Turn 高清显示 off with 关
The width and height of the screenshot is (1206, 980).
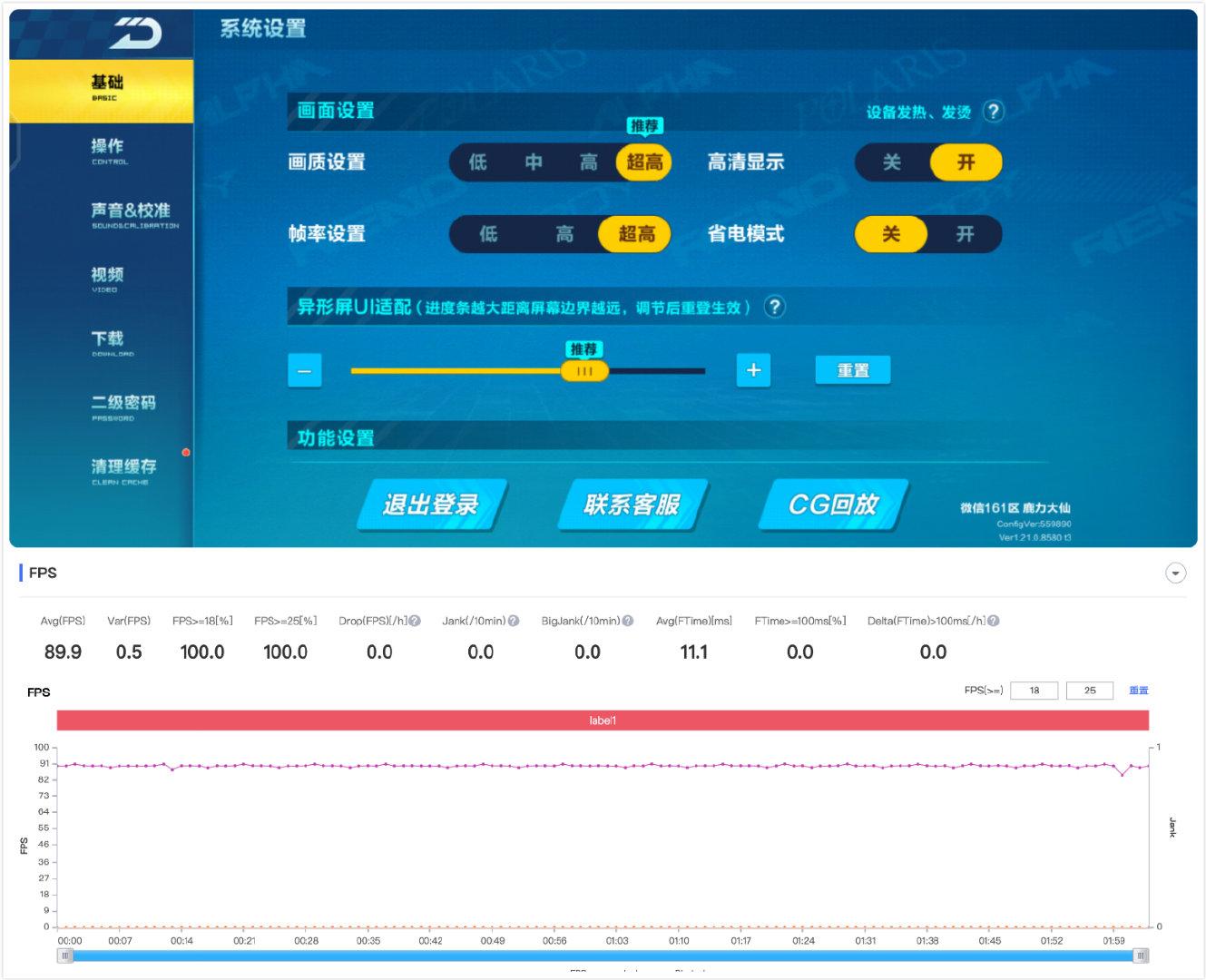pyautogui.click(x=892, y=162)
